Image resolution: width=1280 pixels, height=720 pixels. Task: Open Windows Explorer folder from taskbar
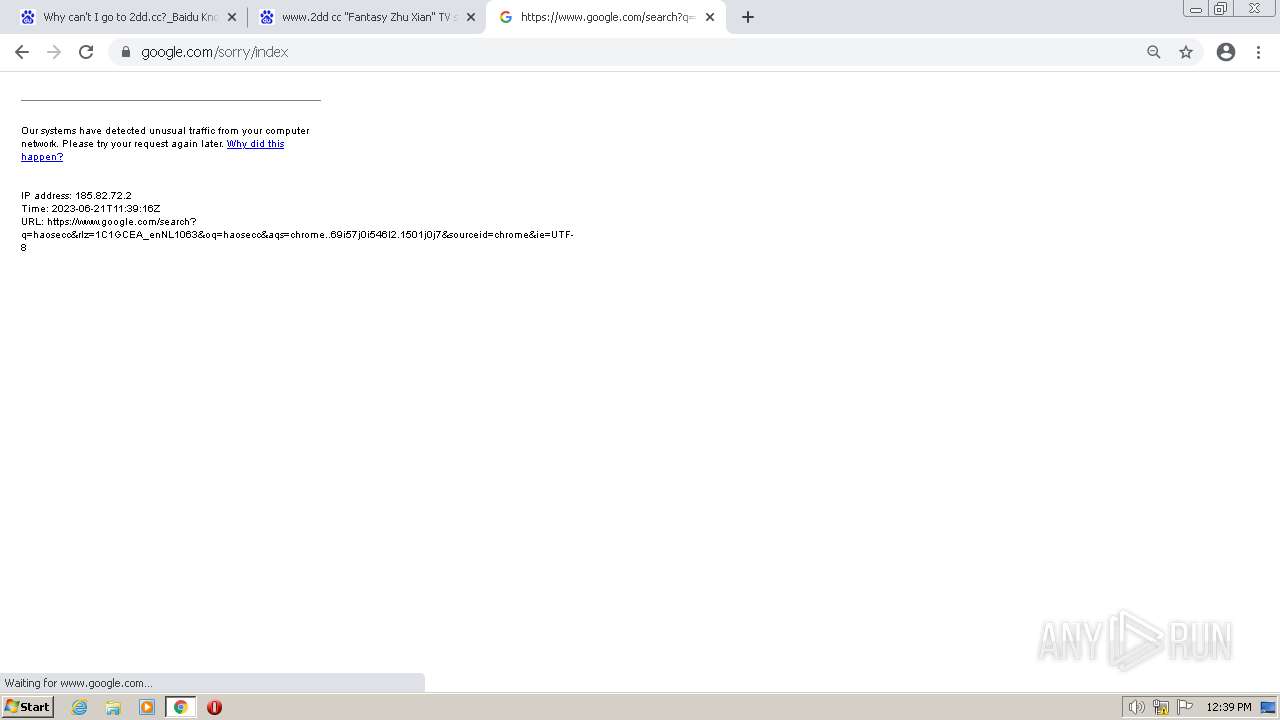(113, 707)
